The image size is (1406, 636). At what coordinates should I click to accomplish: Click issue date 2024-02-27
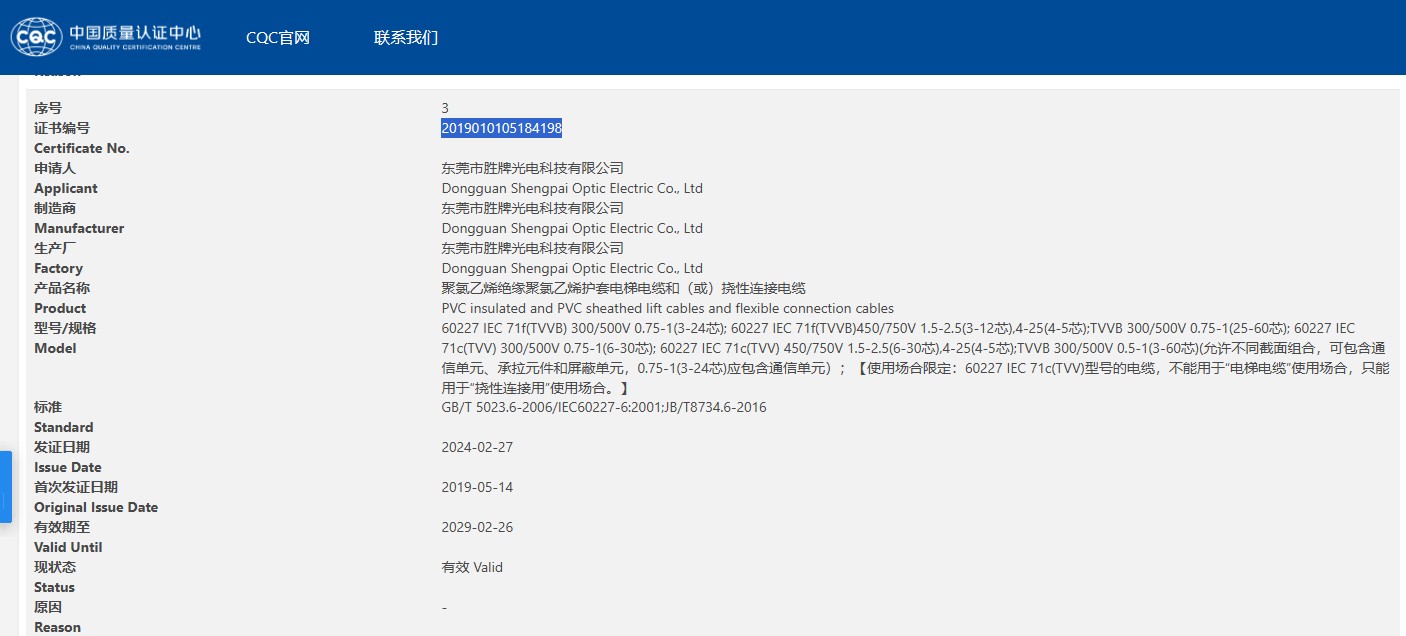pyautogui.click(x=477, y=447)
